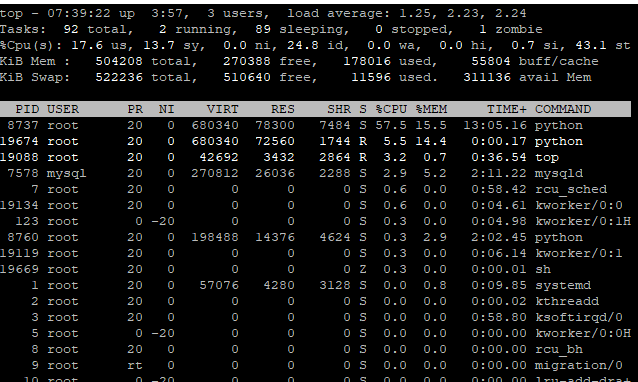Image resolution: width=638 pixels, height=382 pixels.
Task: Click the Tasks summary line
Action: pyautogui.click(x=271, y=29)
